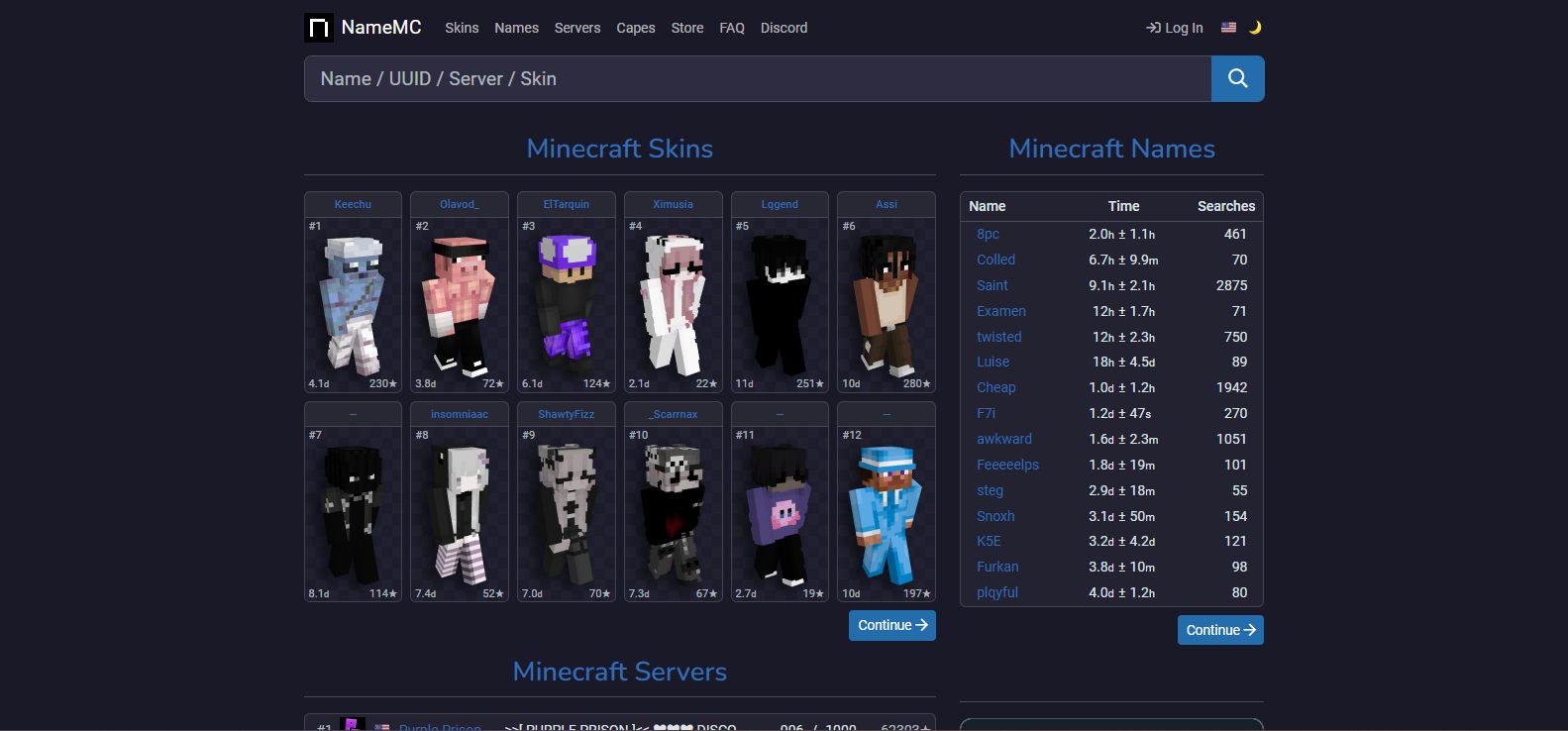Open the Capes menu item
The image size is (1568, 731).
[x=636, y=28]
